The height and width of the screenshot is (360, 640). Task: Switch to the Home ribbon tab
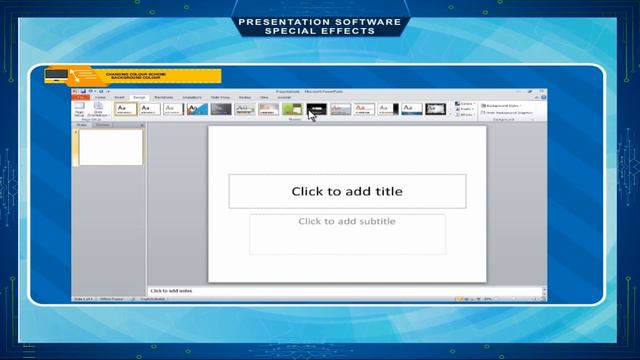tap(100, 98)
